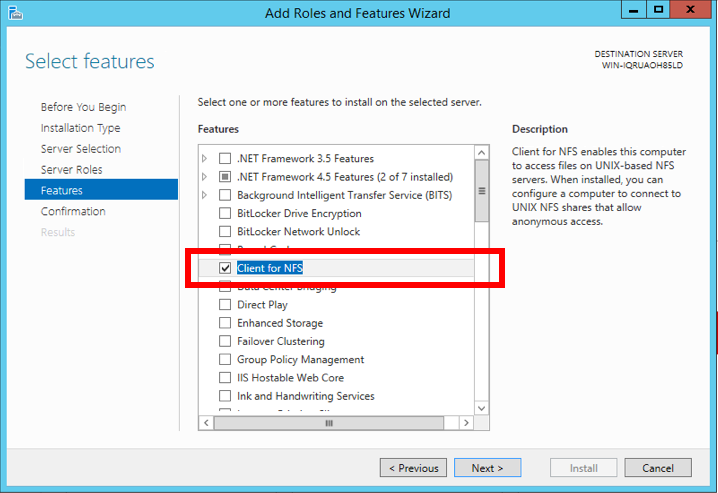
Task: Click the wizard icon in title bar
Action: [15, 13]
